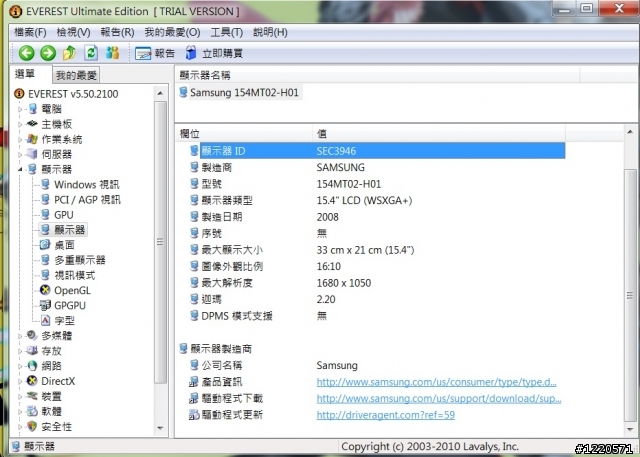The image size is (640, 457).
Task: Open the 檔案(F) menu
Action: coord(30,32)
